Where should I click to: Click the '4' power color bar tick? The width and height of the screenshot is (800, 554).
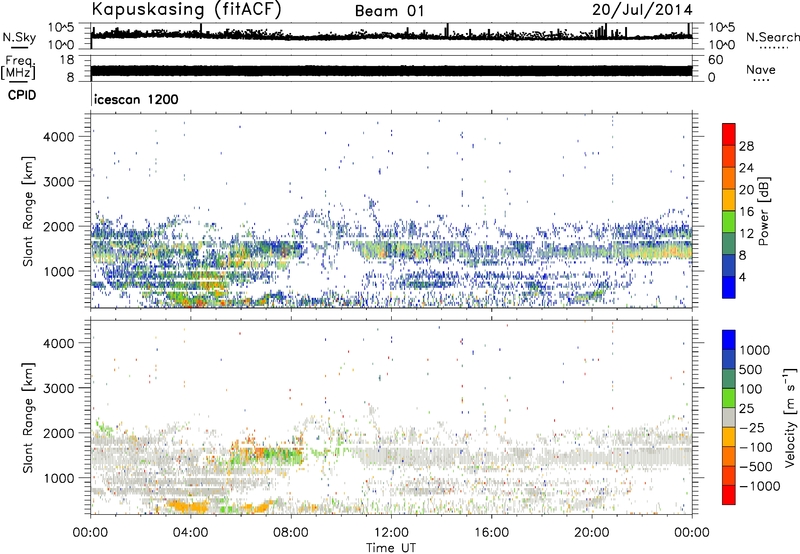(742, 277)
